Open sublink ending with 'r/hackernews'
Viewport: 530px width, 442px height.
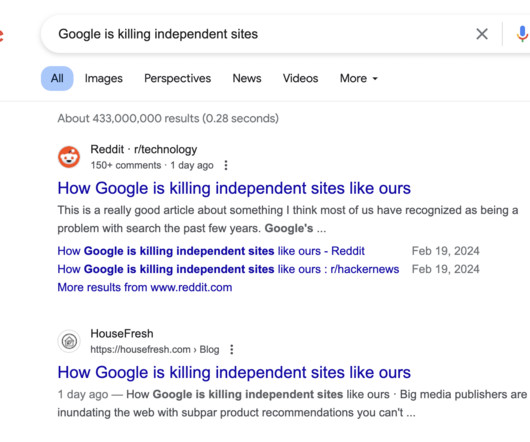[228, 269]
